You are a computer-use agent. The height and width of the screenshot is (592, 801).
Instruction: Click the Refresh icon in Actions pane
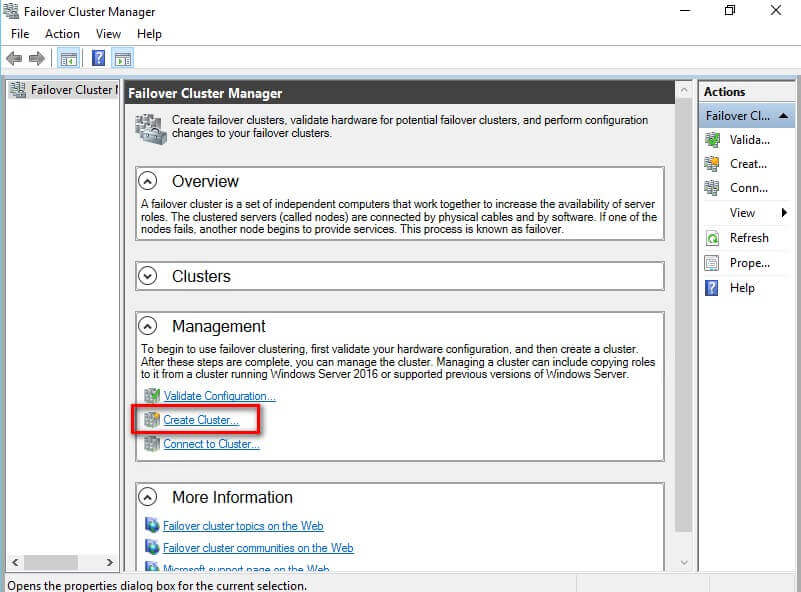[712, 238]
